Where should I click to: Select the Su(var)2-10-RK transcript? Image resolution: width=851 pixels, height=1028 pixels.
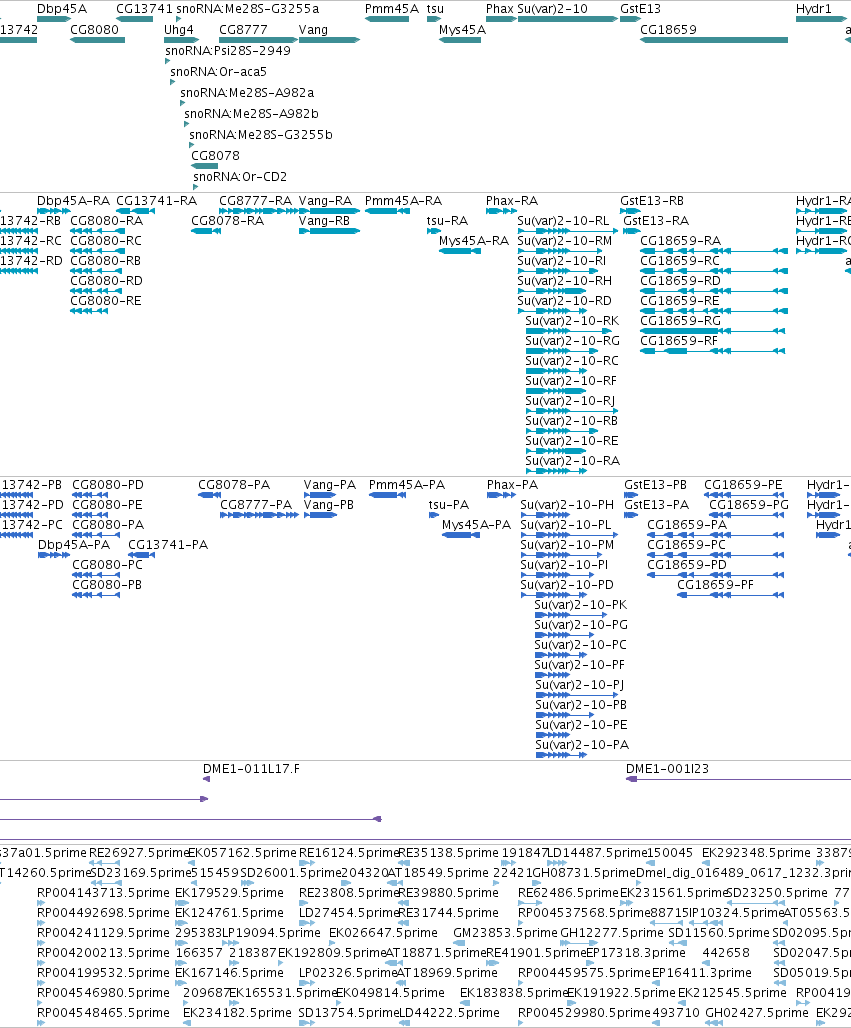572,321
